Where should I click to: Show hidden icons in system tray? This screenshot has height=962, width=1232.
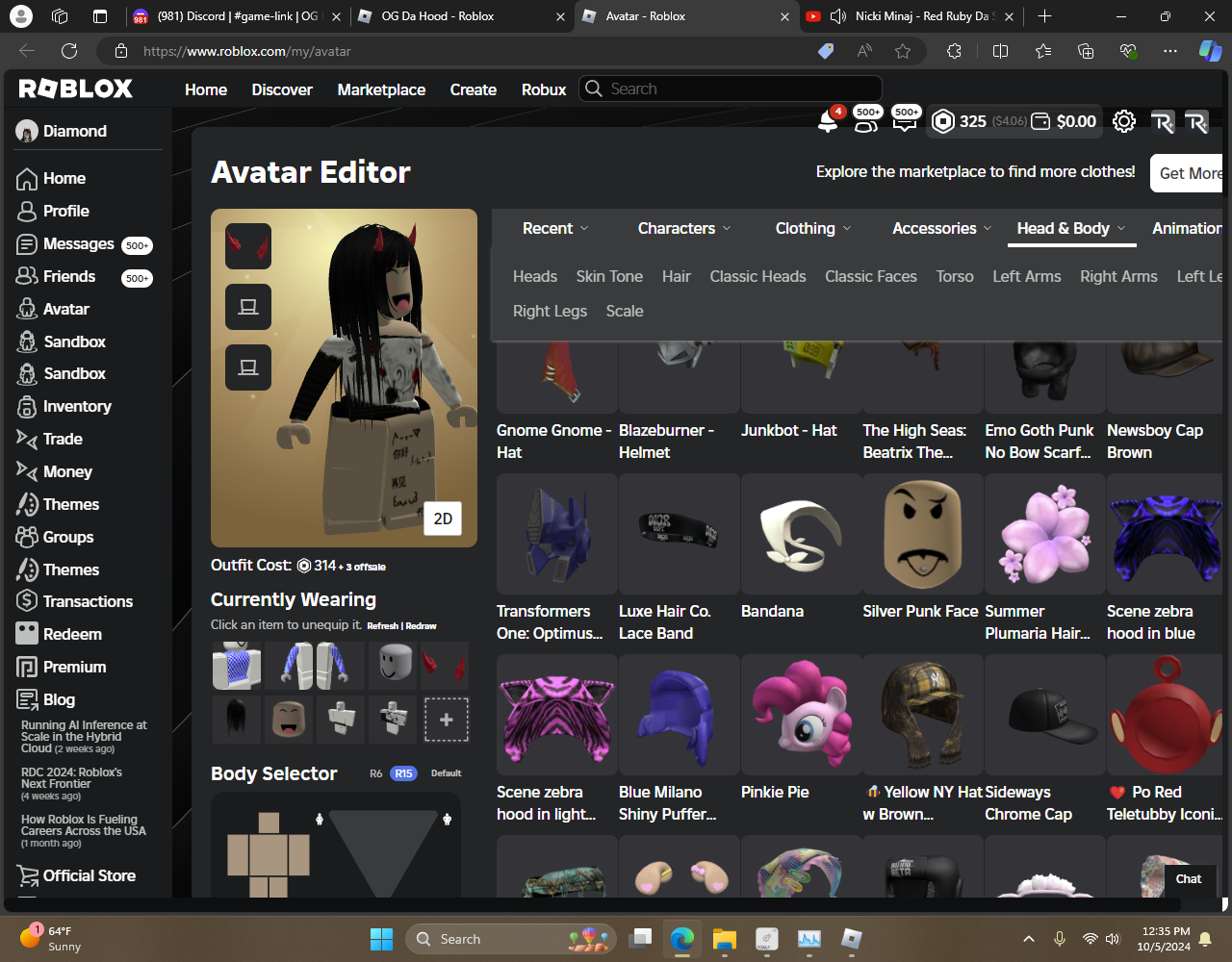tap(1029, 939)
